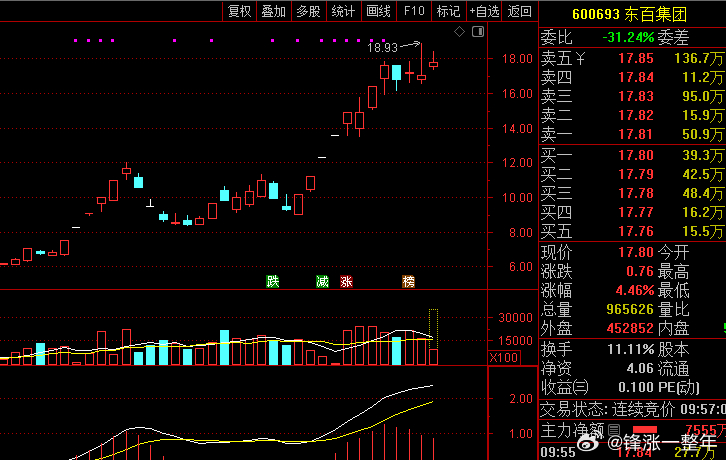Open the F10 company info page
This screenshot has height=460, width=726.
tap(414, 11)
